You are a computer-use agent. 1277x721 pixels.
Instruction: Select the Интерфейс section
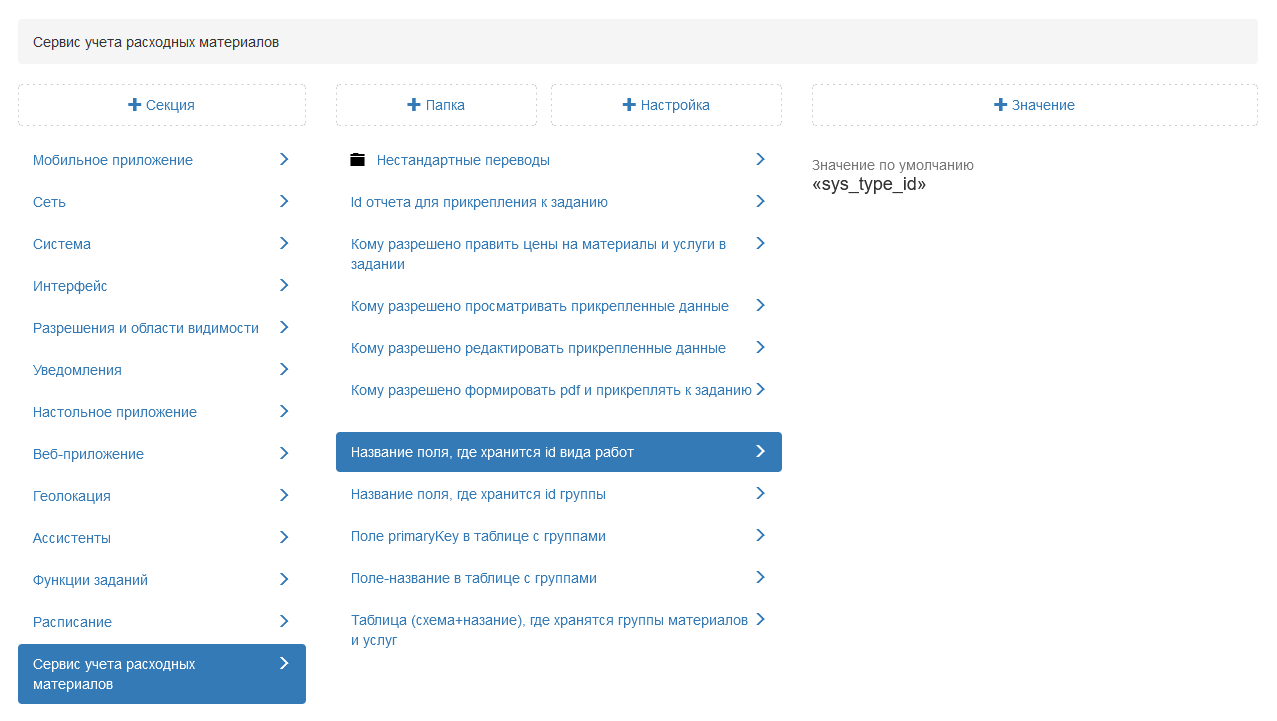click(70, 286)
